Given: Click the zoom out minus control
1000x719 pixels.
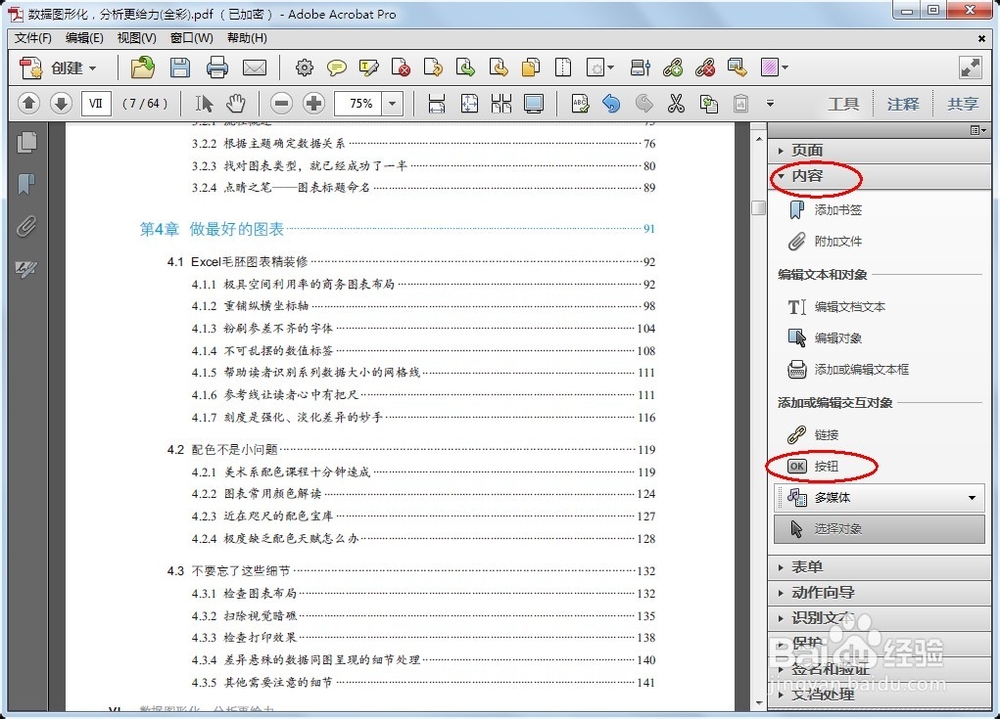Looking at the screenshot, I should click(281, 103).
